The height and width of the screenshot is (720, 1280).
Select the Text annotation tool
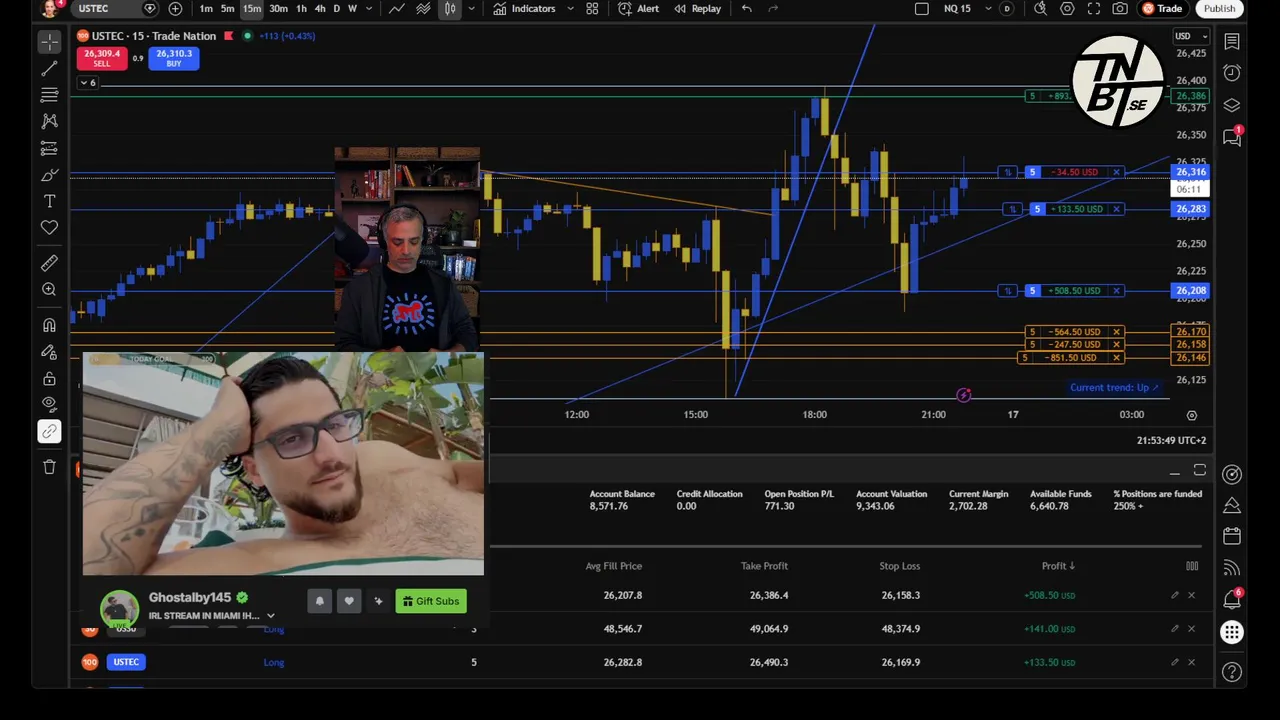49,201
